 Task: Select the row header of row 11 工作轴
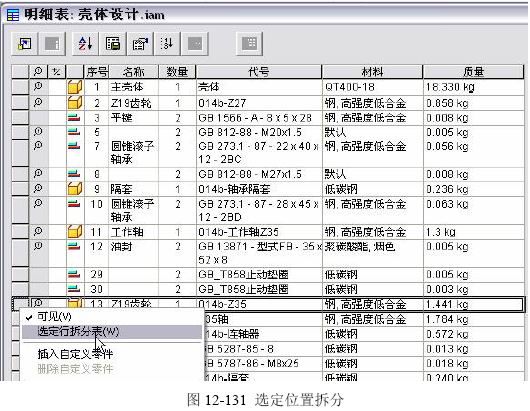tap(20, 232)
